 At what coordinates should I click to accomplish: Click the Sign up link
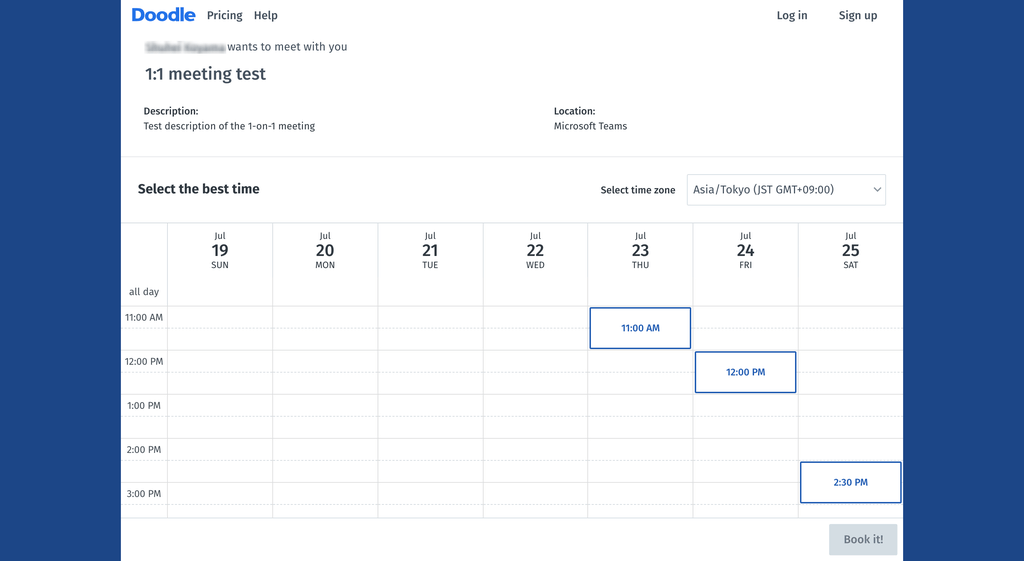(857, 15)
